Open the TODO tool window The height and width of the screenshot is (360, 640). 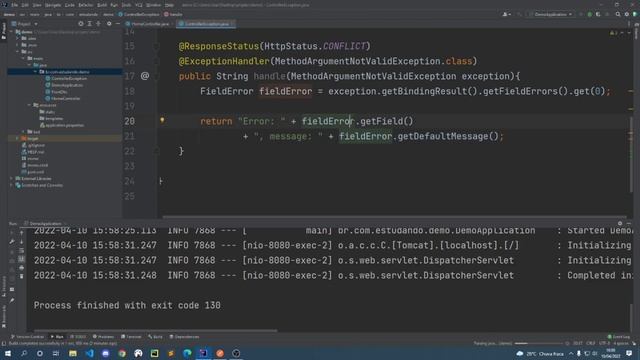click(78, 337)
